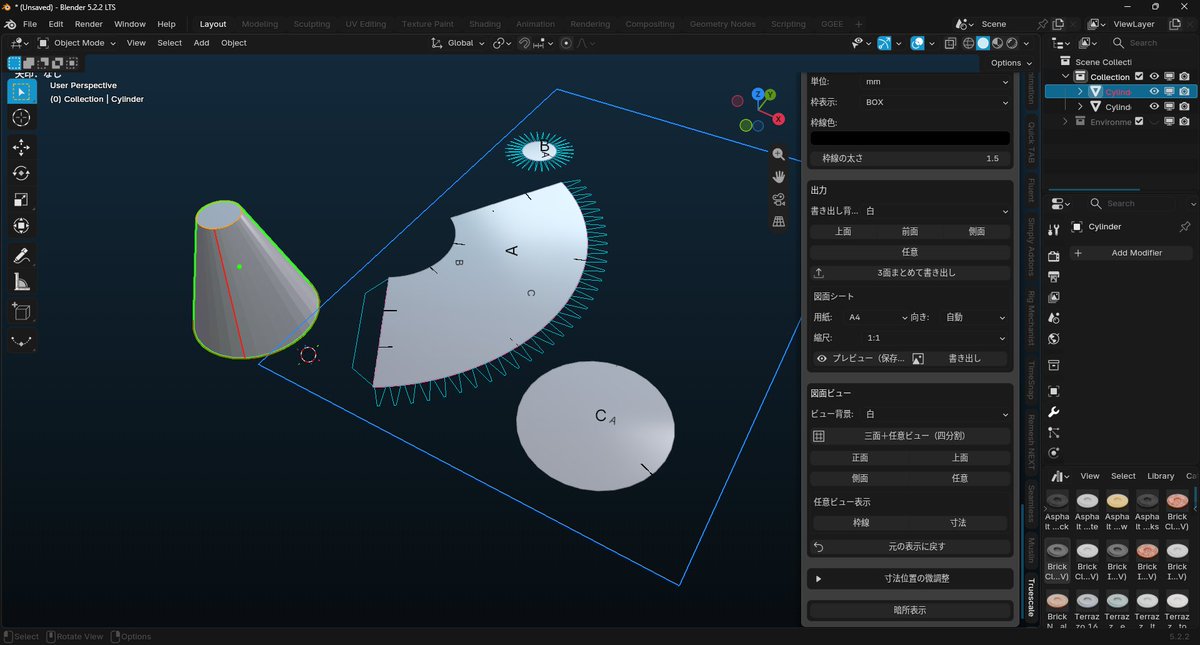Click the 枠線色 black color swatch
Image resolution: width=1200 pixels, height=645 pixels.
point(910,138)
